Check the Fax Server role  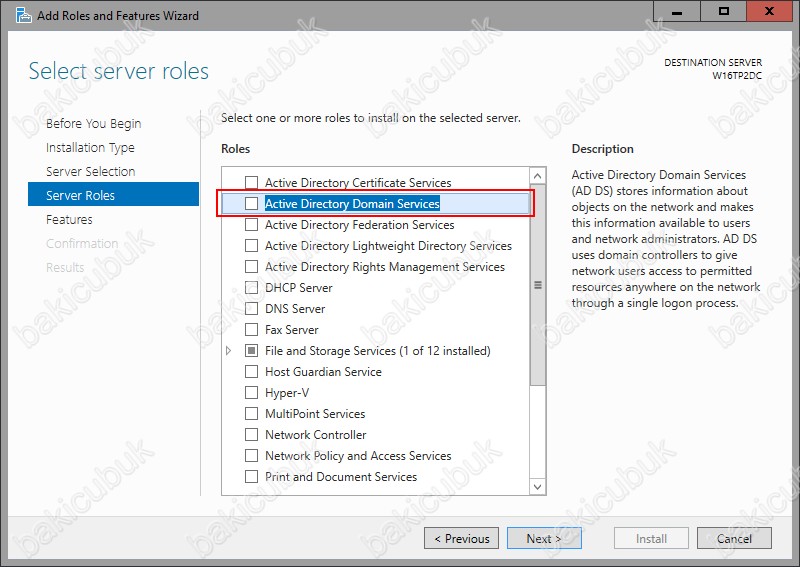click(252, 330)
